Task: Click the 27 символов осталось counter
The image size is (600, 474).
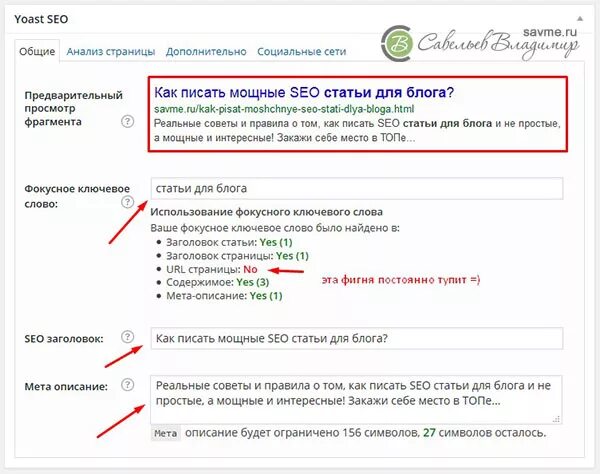Action: tap(484, 433)
